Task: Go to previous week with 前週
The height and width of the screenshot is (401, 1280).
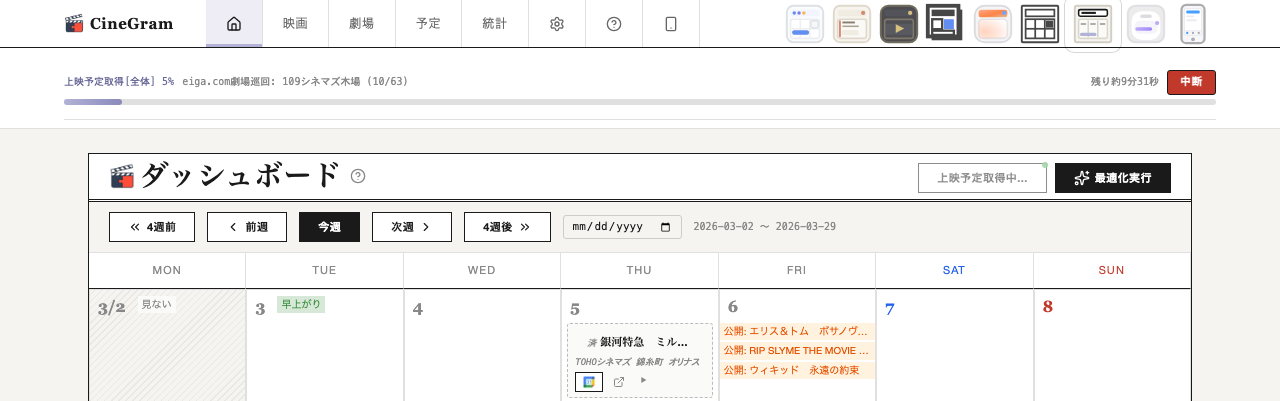Action: pyautogui.click(x=247, y=227)
